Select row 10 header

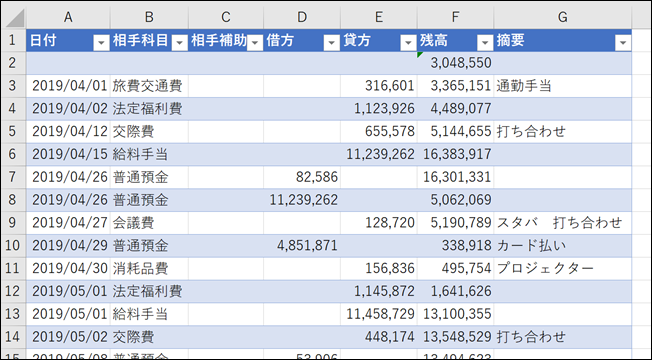[x=13, y=246]
